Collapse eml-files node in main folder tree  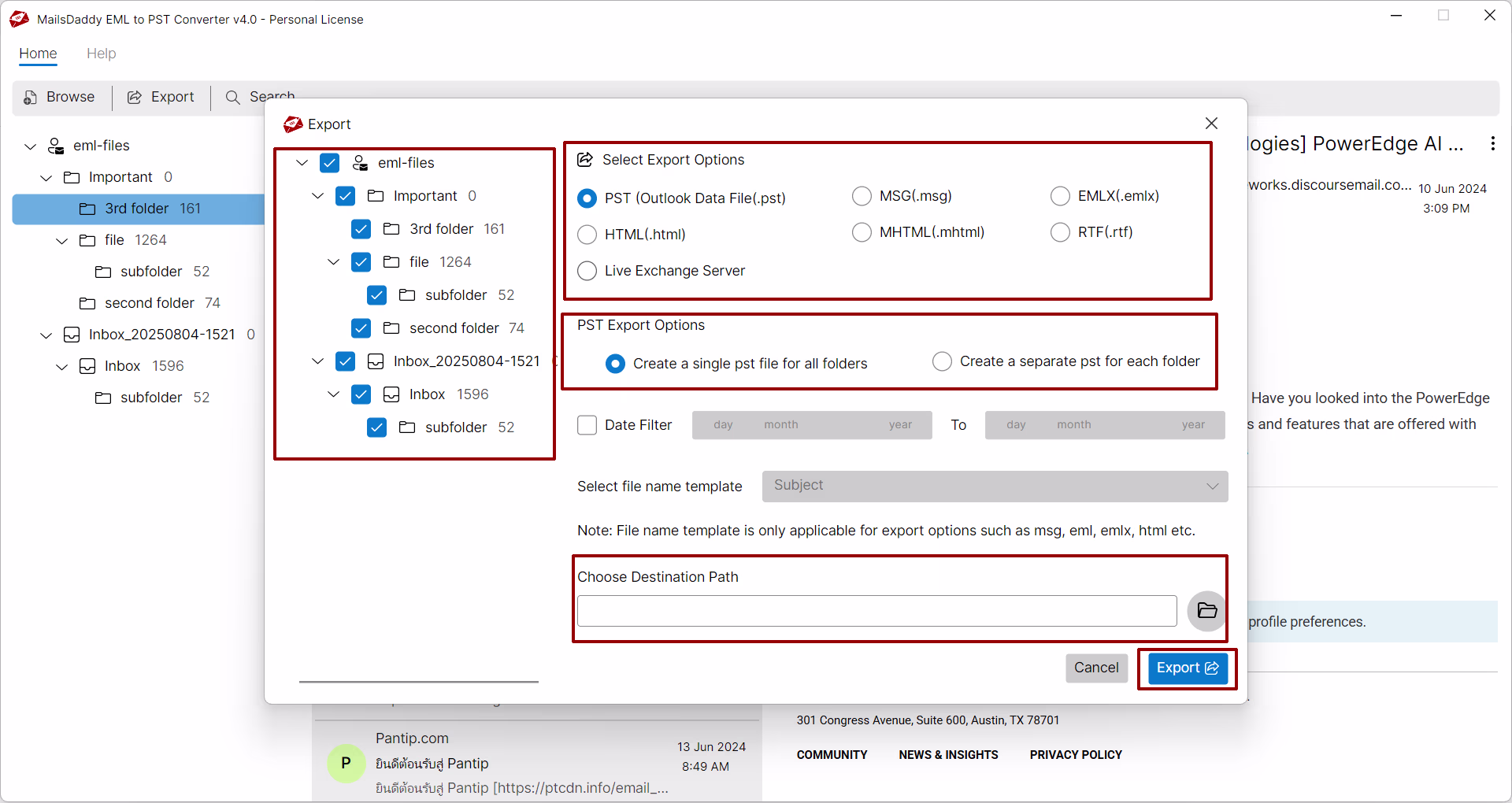(30, 146)
